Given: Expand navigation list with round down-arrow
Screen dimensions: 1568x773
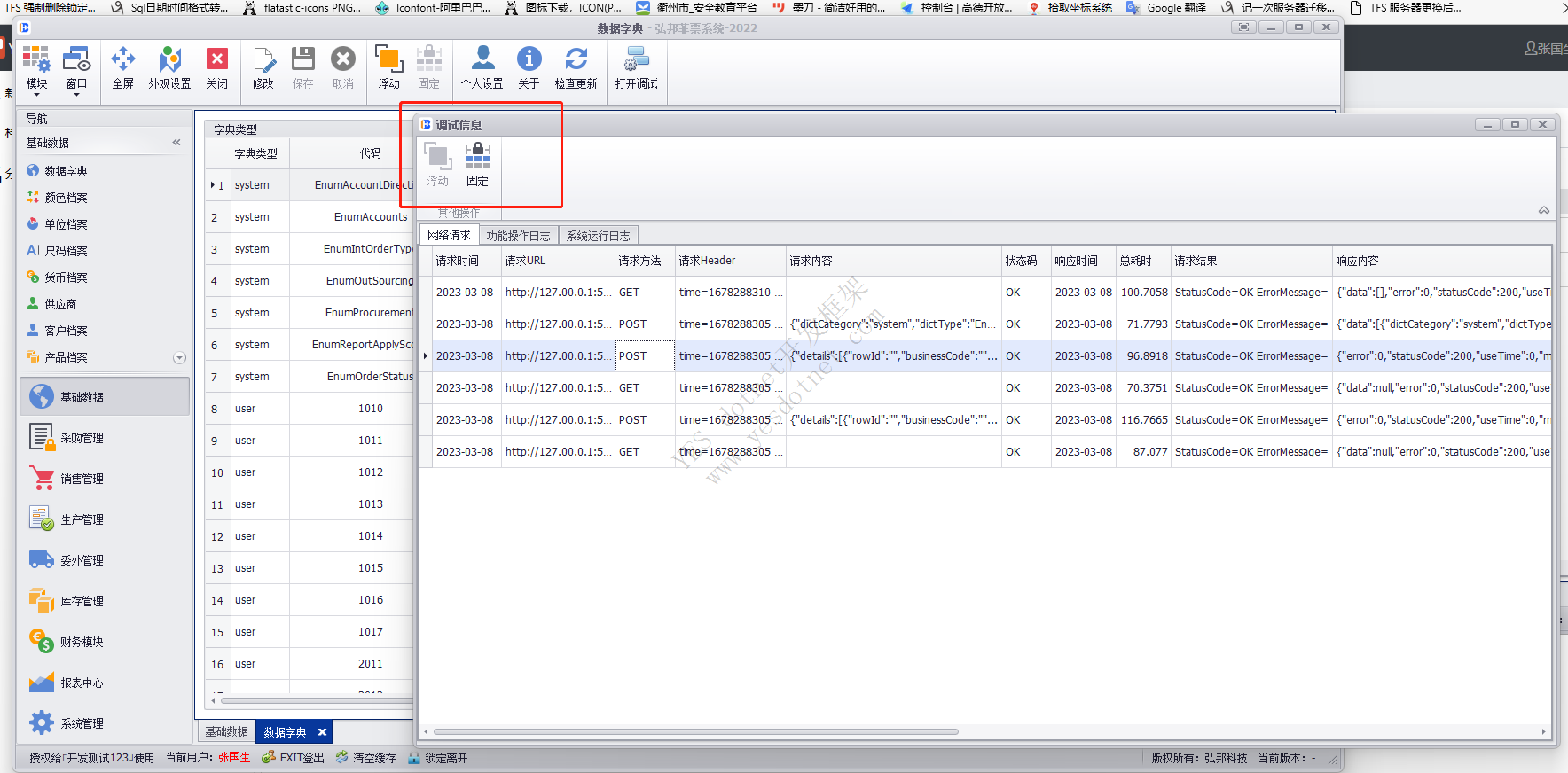Looking at the screenshot, I should pyautogui.click(x=179, y=358).
